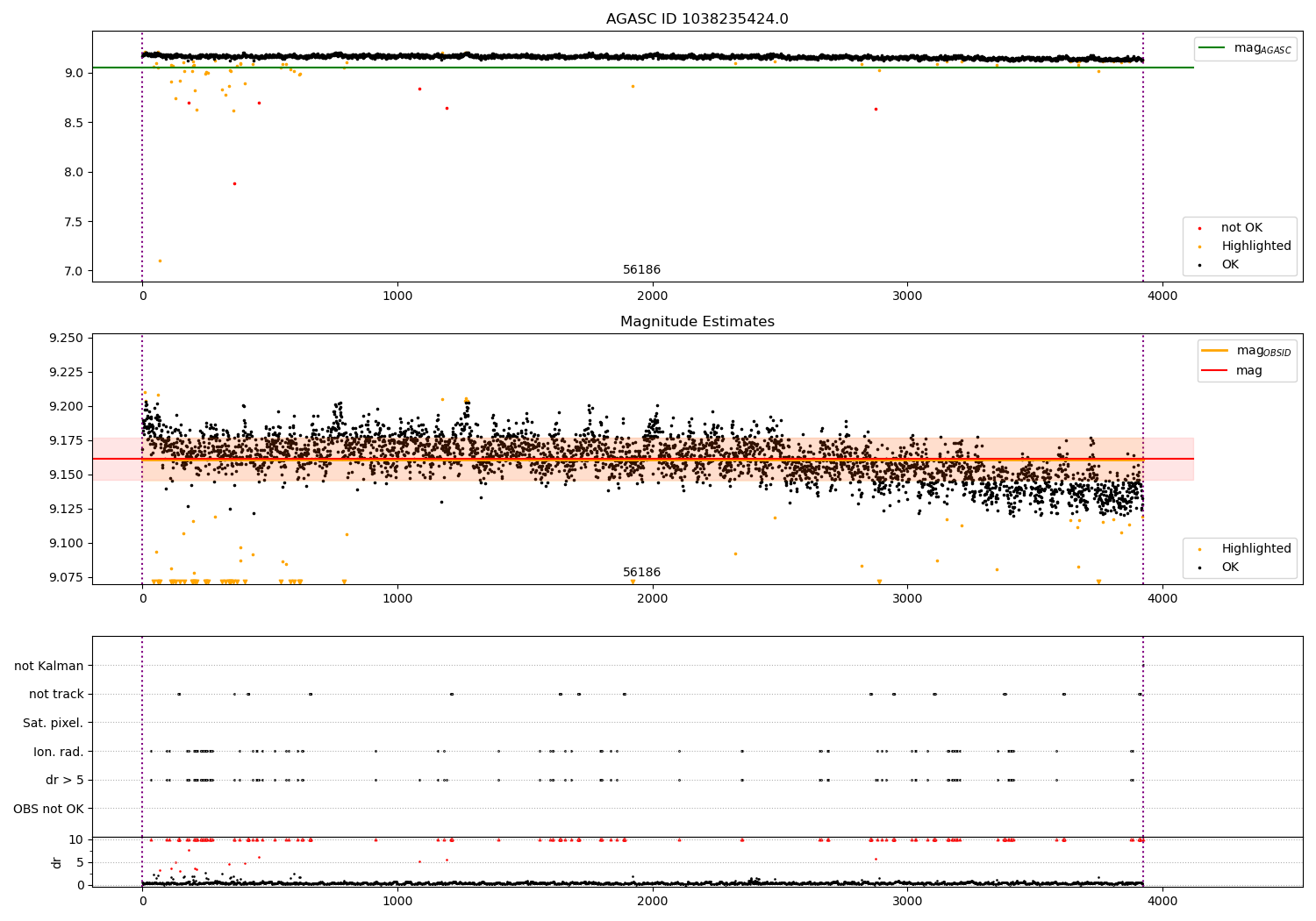Select 'Highlighted' legend entry in top plot

click(1256, 246)
